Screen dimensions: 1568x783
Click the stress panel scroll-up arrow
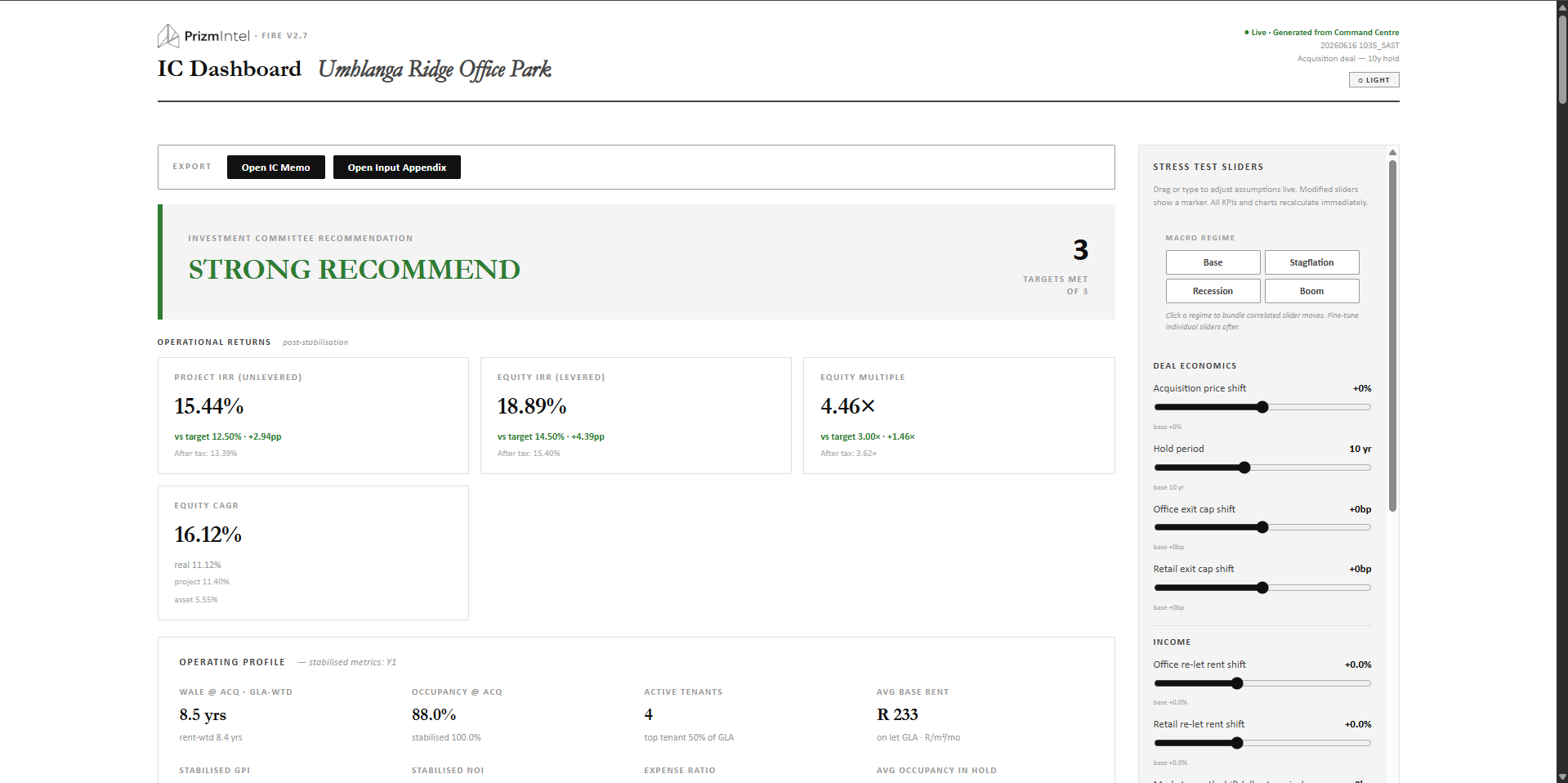(1392, 153)
